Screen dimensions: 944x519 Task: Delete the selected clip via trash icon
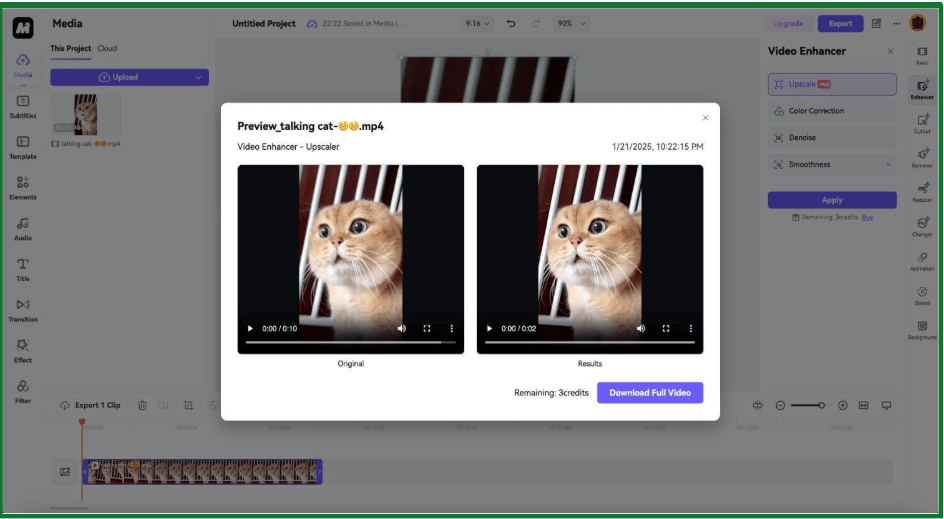click(142, 405)
